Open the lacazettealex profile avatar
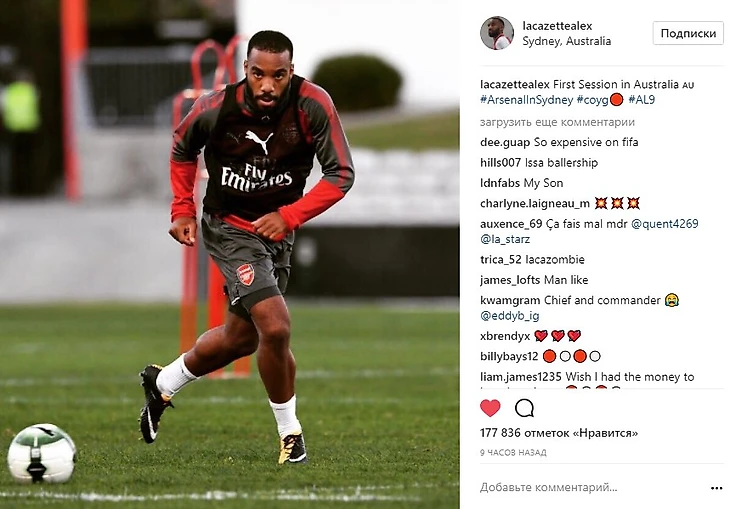 (x=497, y=33)
